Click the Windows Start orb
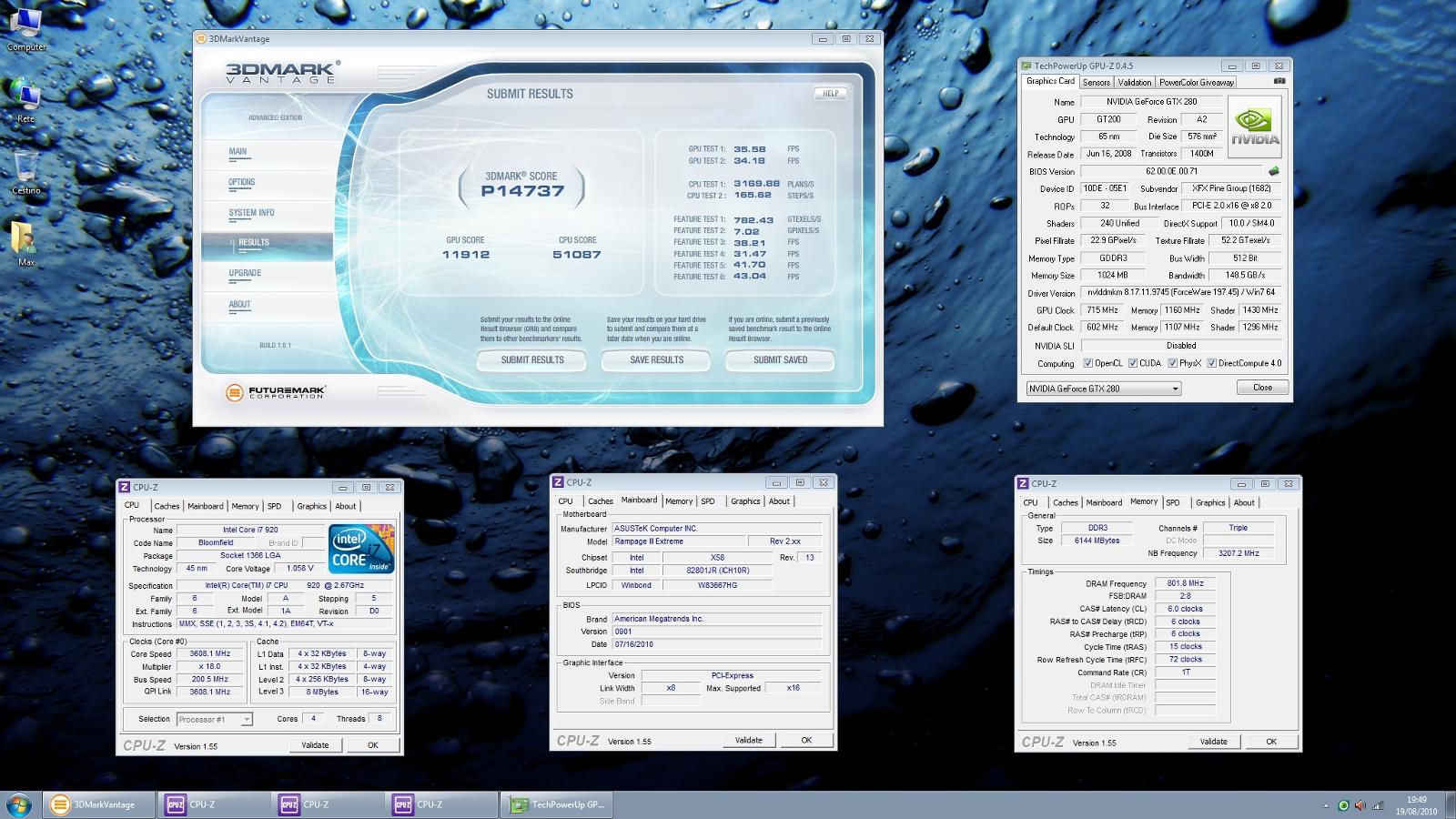 coord(18,804)
